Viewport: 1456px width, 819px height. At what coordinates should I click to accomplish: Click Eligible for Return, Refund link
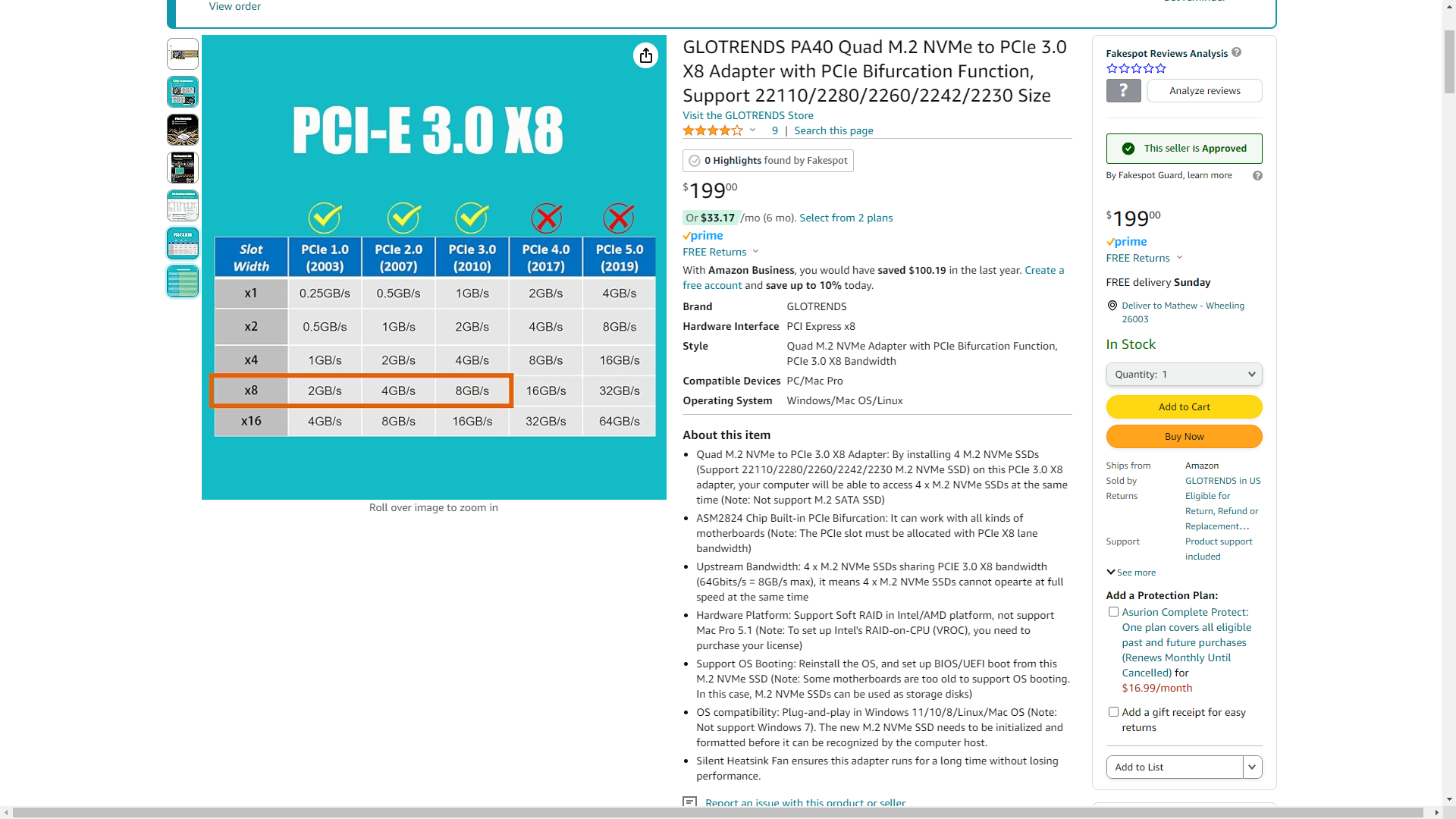coord(1221,511)
